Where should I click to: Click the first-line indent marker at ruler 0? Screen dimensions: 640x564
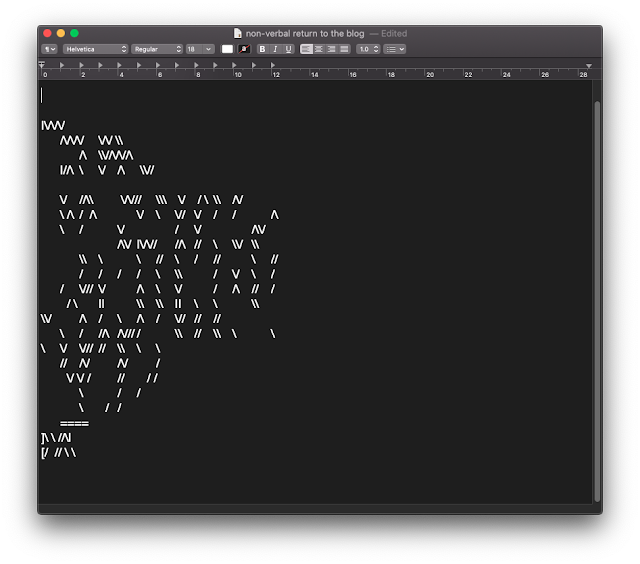(x=42, y=64)
